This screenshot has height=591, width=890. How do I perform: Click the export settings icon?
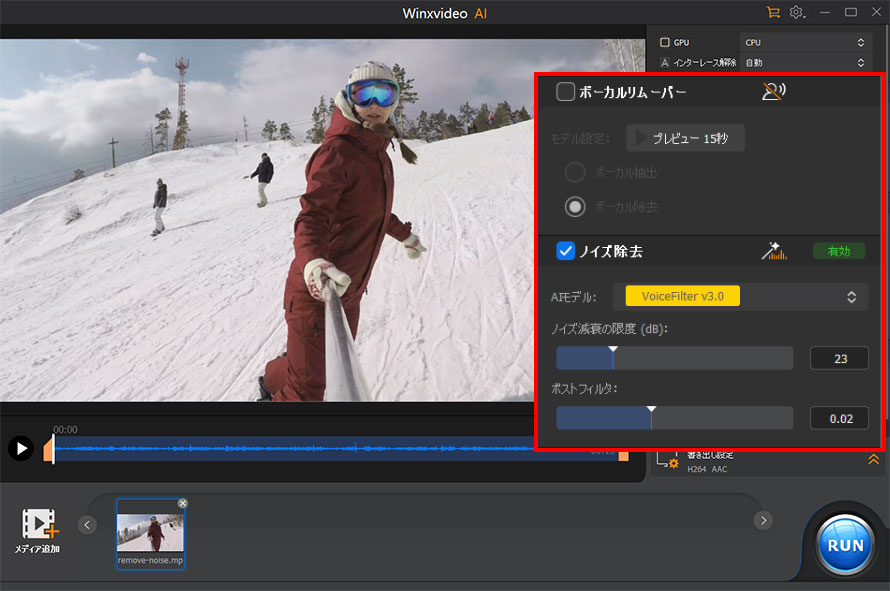pyautogui.click(x=666, y=460)
